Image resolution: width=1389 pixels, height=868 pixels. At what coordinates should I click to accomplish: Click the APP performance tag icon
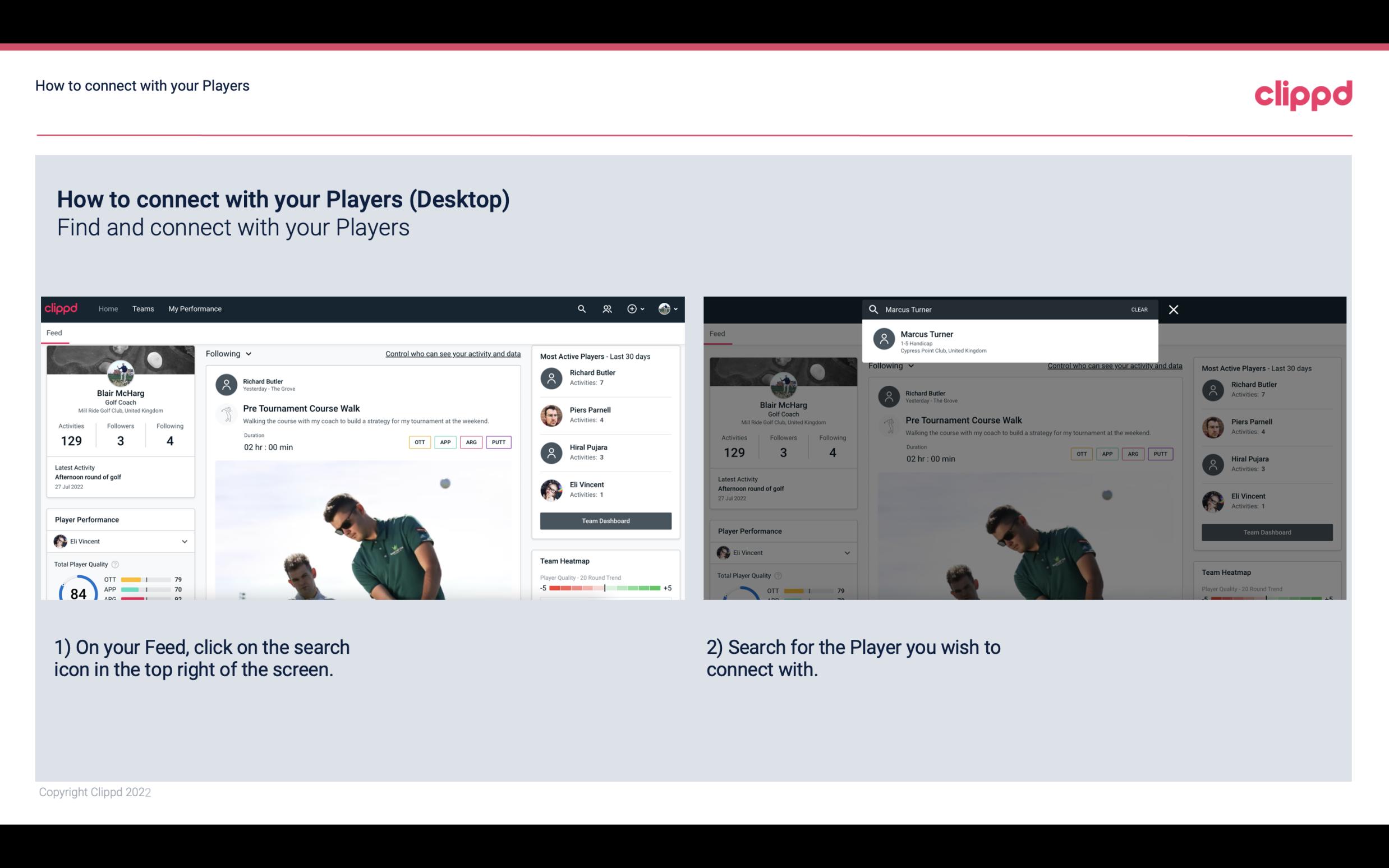pyautogui.click(x=445, y=442)
